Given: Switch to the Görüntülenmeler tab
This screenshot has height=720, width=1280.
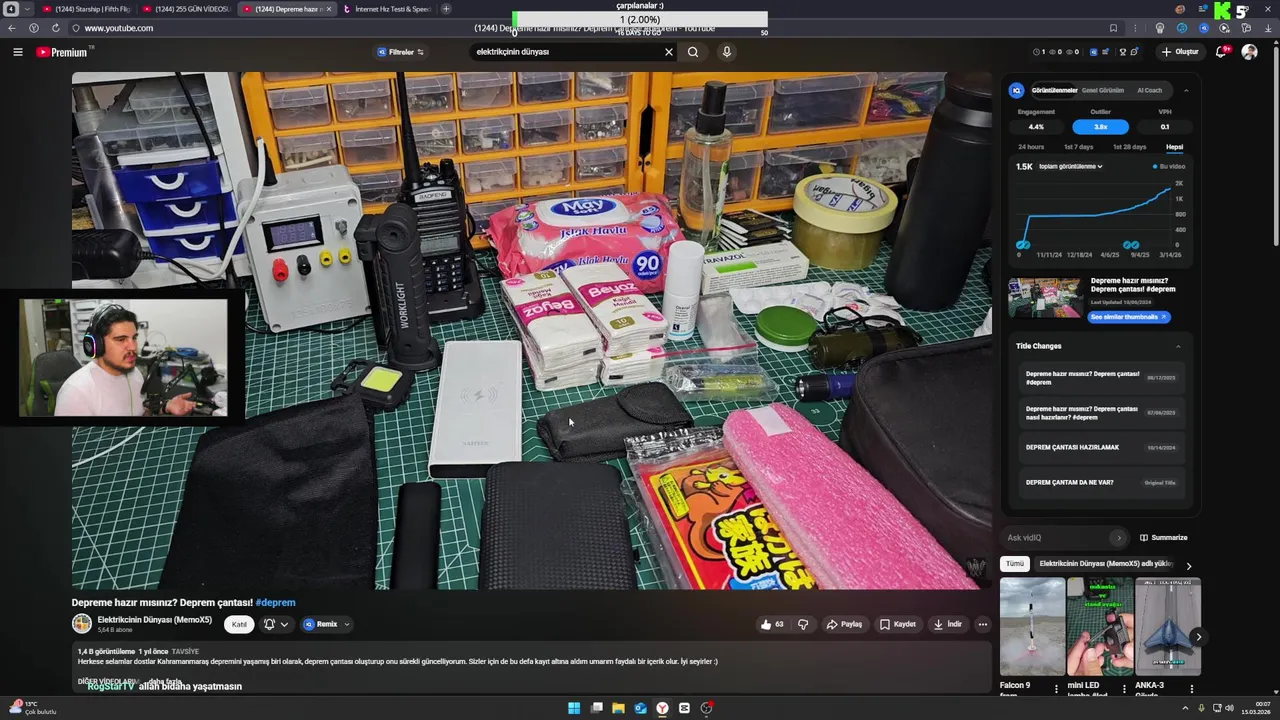Looking at the screenshot, I should pos(1054,90).
